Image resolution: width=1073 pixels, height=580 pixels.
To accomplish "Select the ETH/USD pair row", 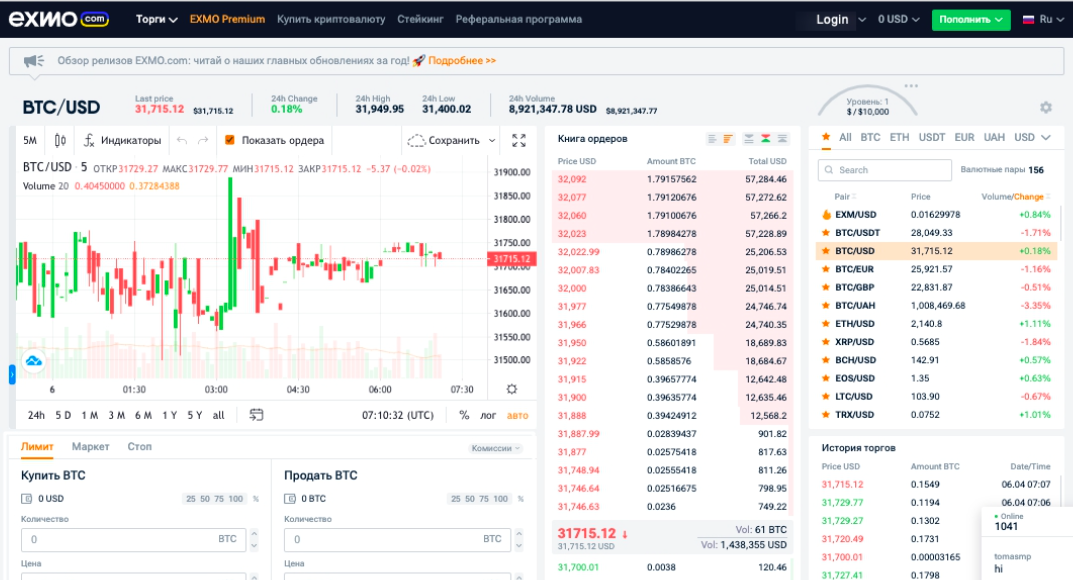I will pyautogui.click(x=936, y=324).
